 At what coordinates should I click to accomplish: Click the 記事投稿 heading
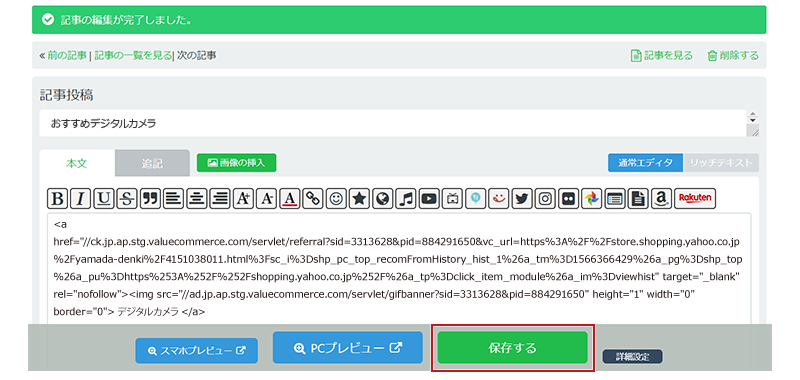click(x=66, y=95)
